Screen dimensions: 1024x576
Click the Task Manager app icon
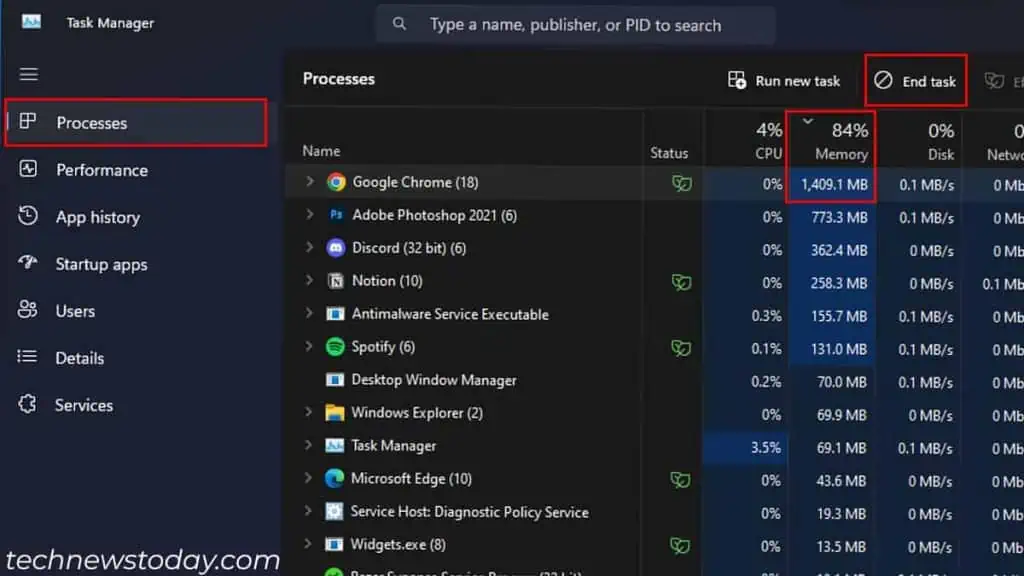click(31, 22)
